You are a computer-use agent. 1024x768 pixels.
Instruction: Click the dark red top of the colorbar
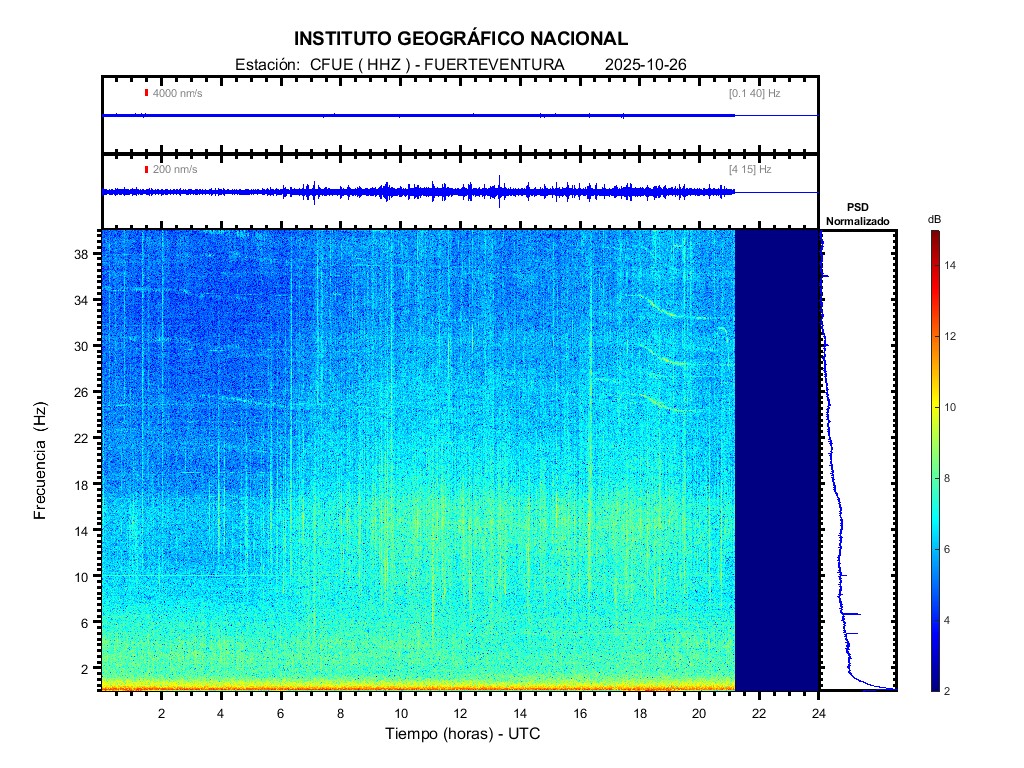point(934,235)
